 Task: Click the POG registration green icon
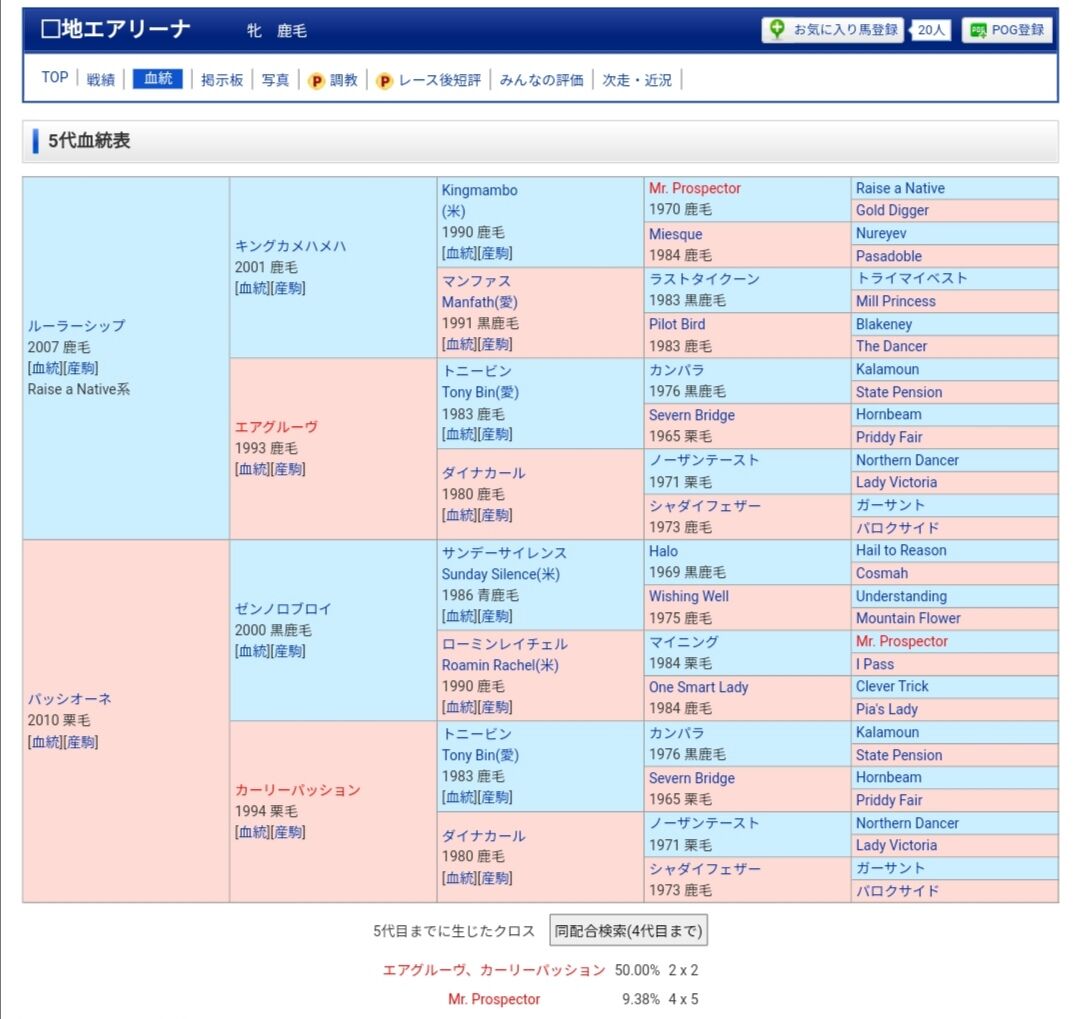[x=977, y=30]
